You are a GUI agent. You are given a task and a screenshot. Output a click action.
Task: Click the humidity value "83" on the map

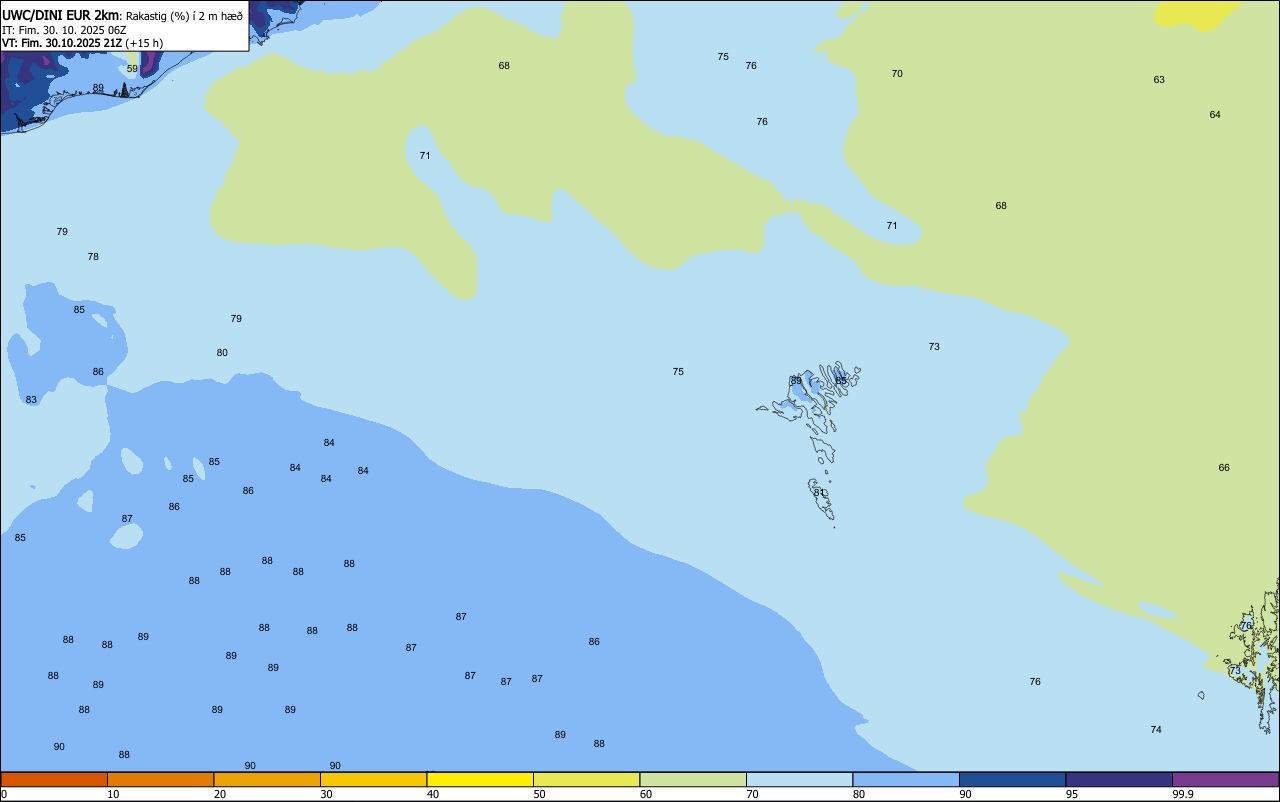pyautogui.click(x=31, y=400)
